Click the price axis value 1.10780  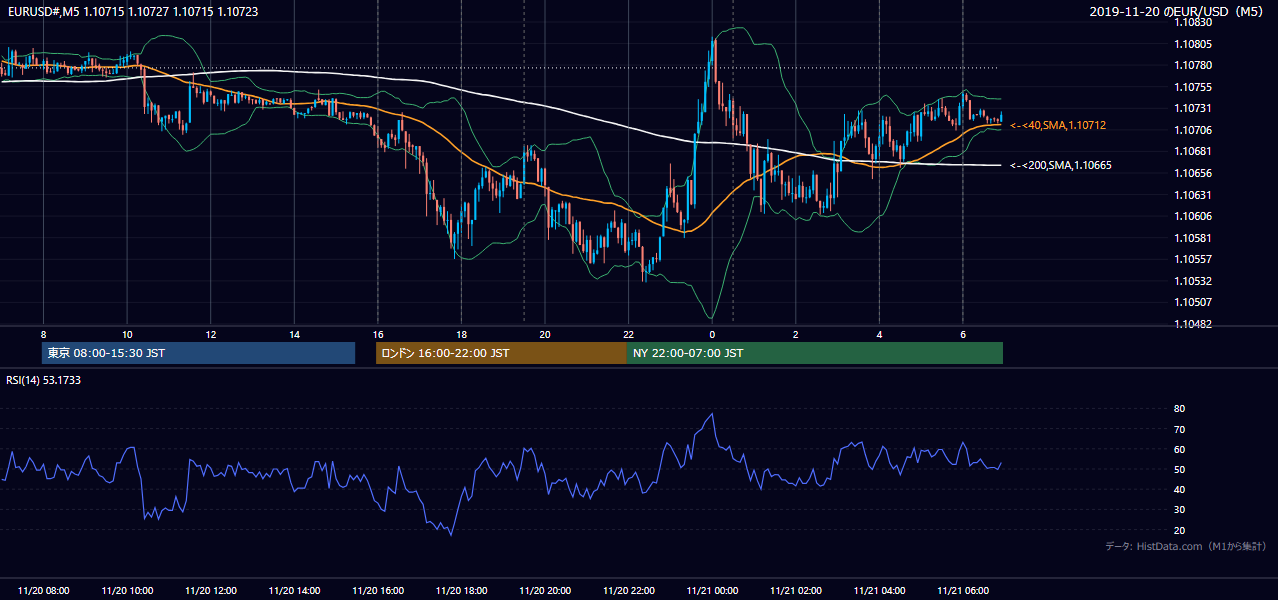1193,66
